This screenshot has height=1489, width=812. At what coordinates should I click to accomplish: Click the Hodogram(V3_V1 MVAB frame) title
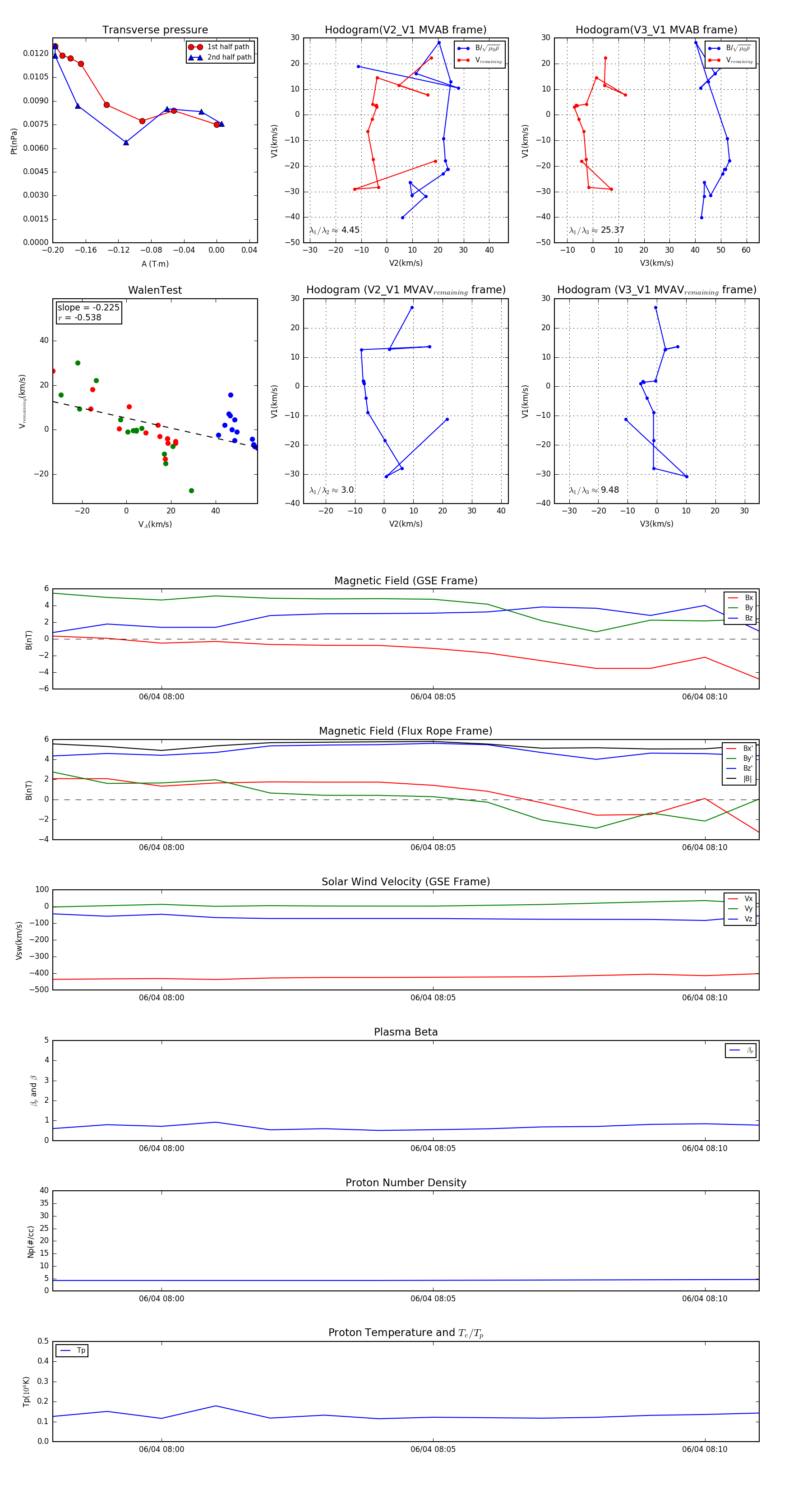coord(656,30)
